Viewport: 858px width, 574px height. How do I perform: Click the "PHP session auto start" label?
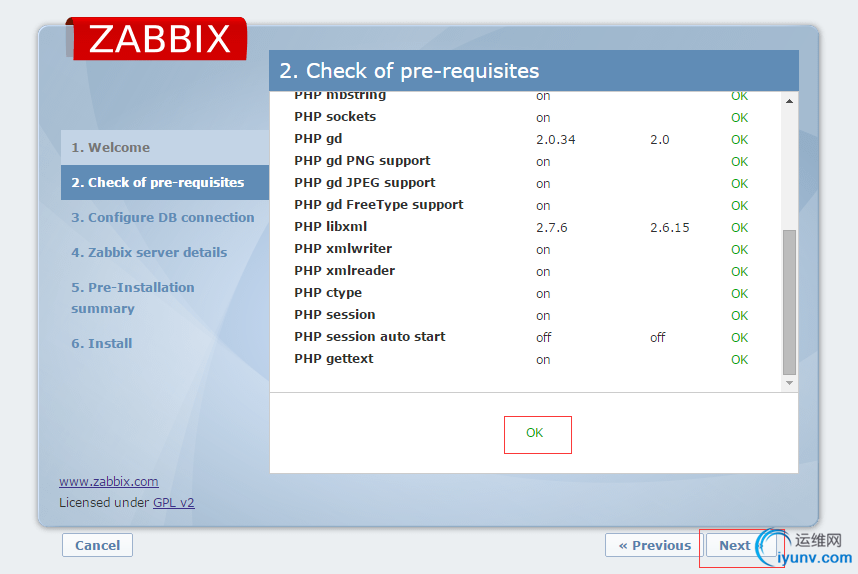370,337
